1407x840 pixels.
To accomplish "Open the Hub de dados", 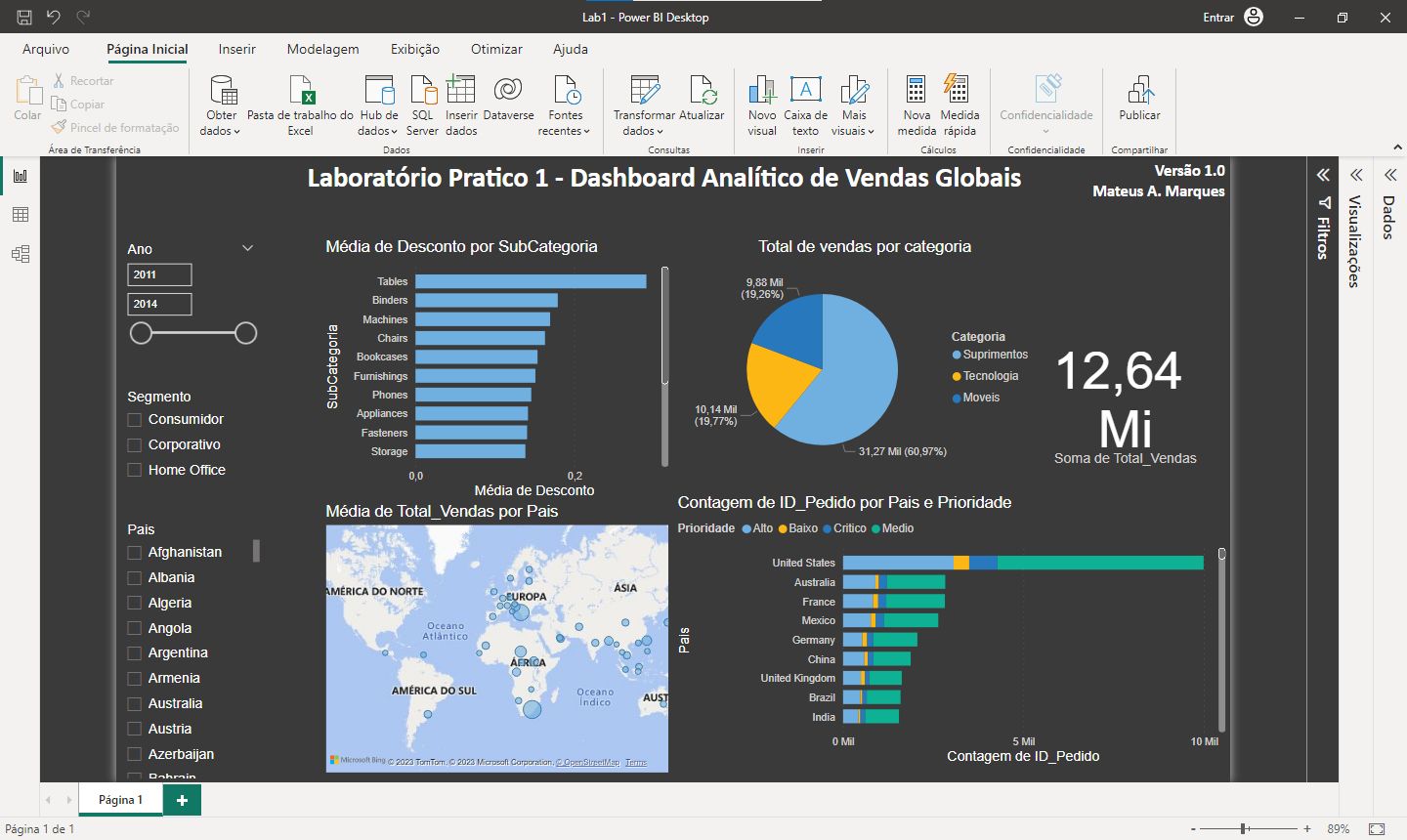I will point(378,105).
